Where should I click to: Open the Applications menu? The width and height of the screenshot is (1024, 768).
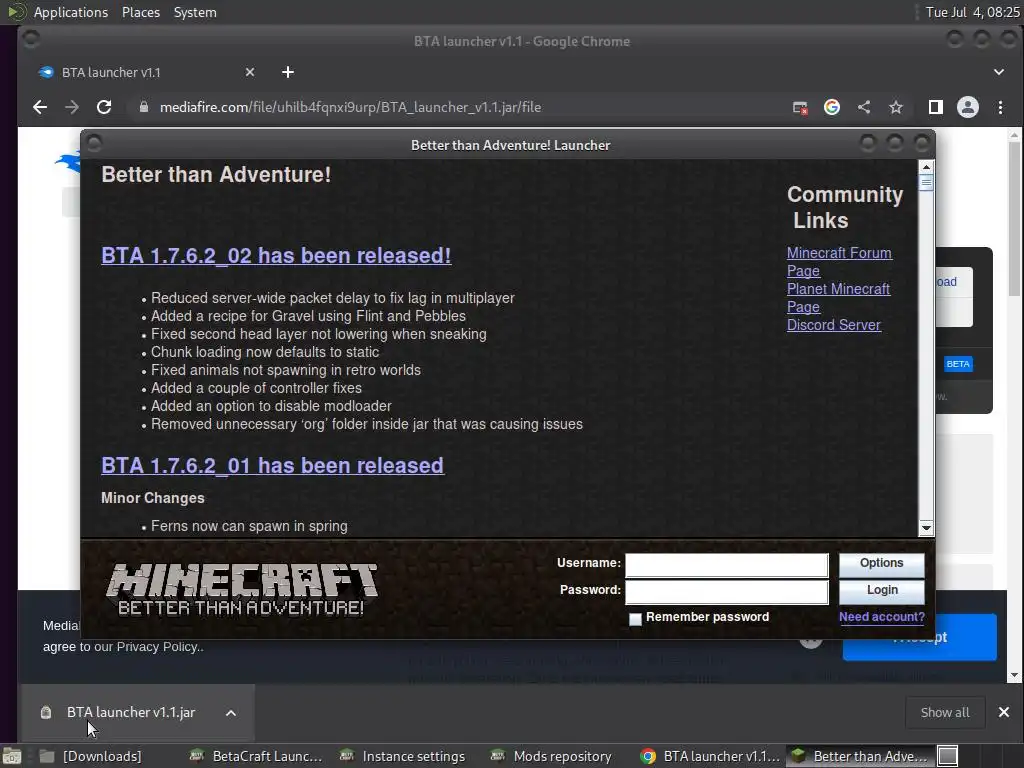click(71, 12)
